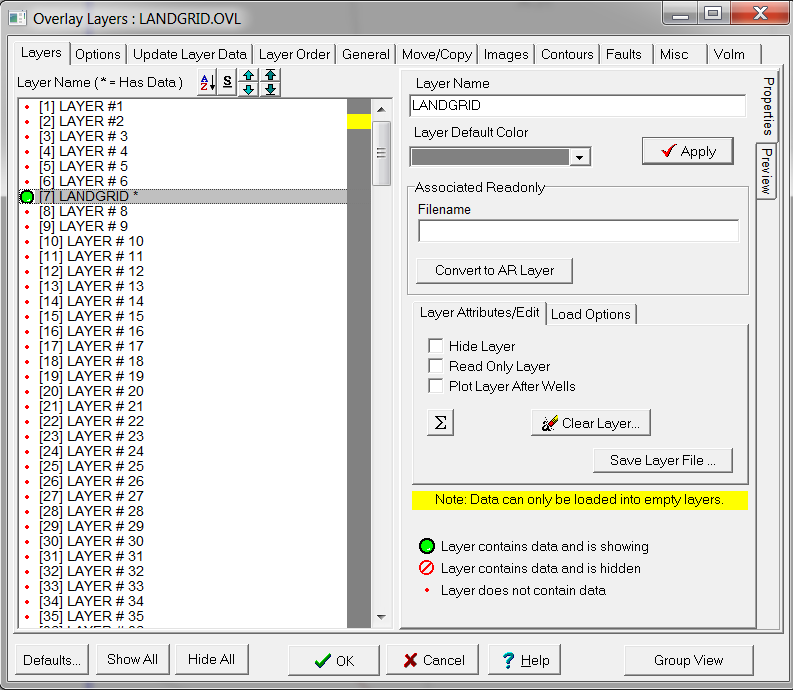The width and height of the screenshot is (793, 690).
Task: Click the Apply button
Action: 688,151
